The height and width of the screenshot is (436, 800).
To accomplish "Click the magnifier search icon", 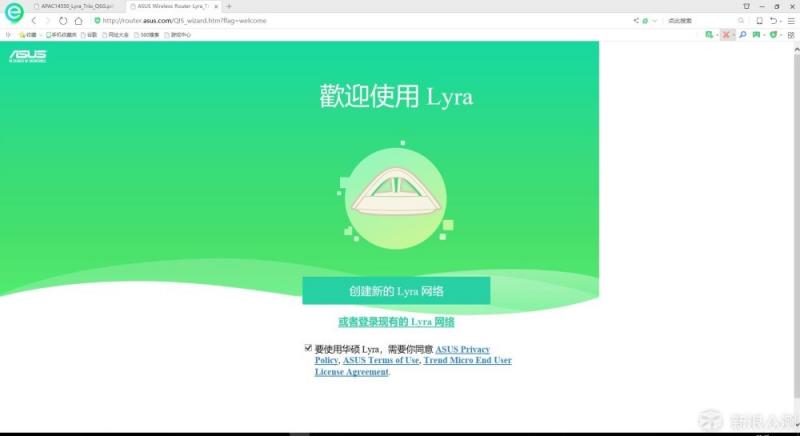I will point(741,21).
